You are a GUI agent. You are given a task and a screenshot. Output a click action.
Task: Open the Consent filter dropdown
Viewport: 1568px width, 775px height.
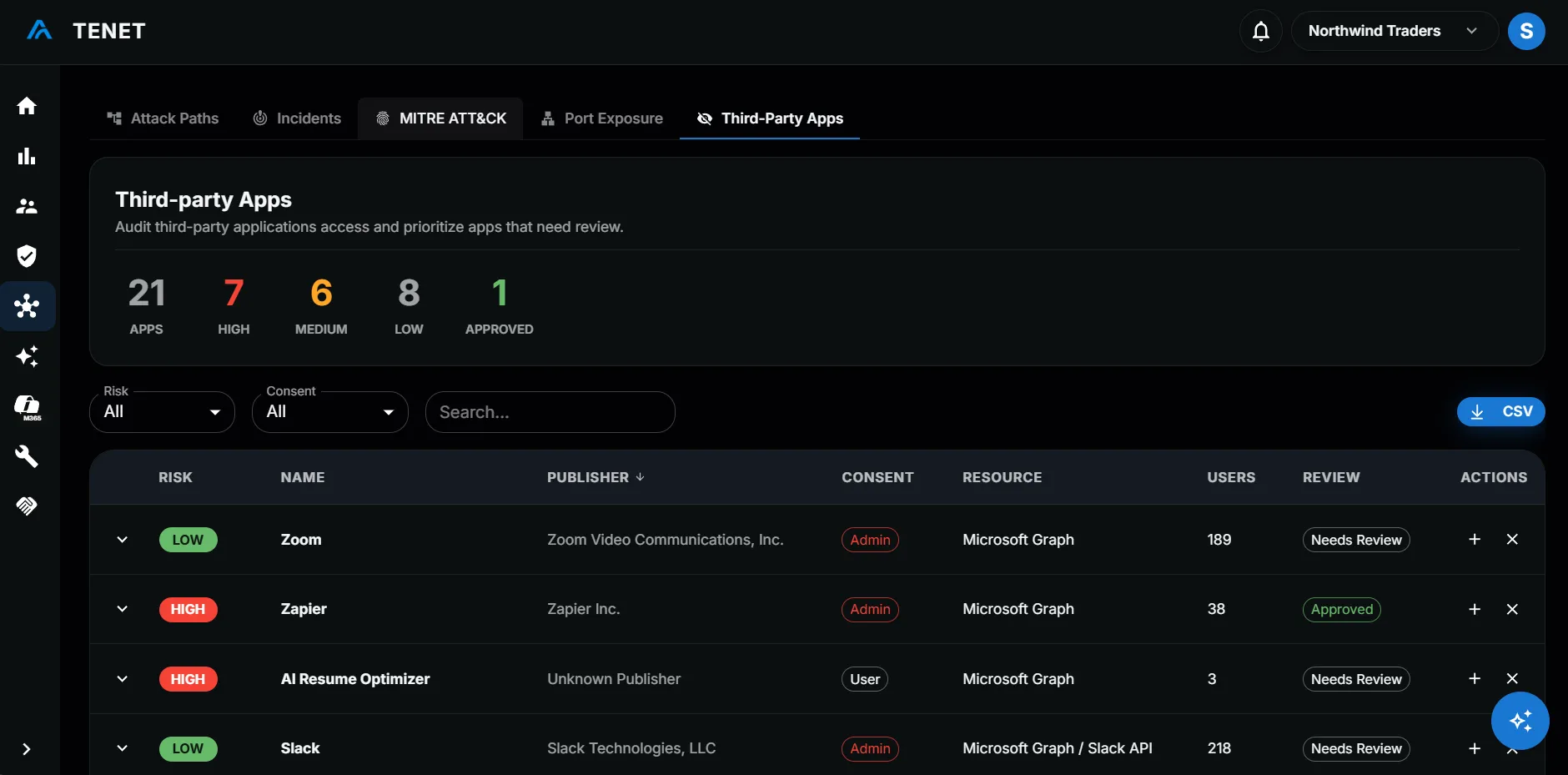tap(330, 412)
